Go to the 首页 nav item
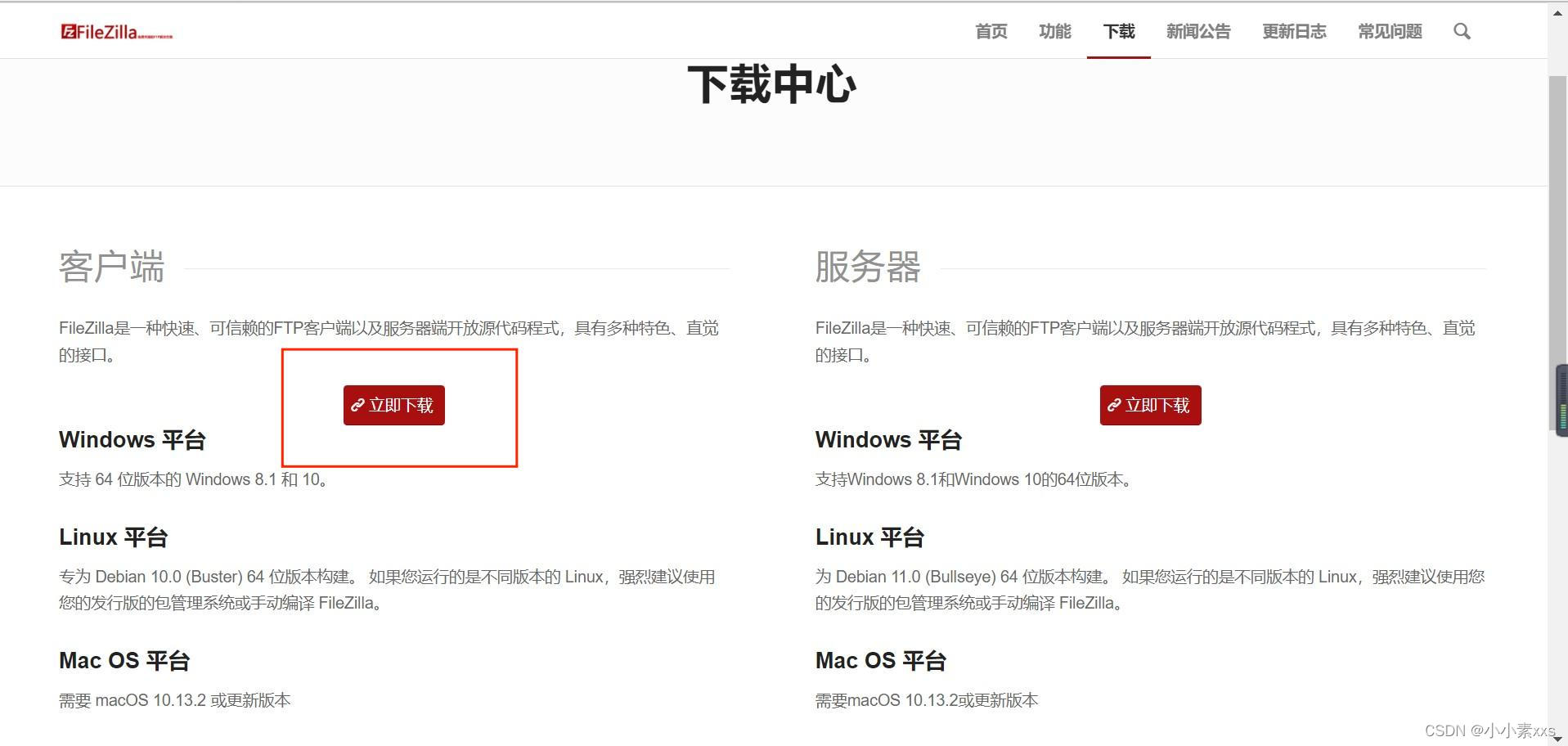1568x746 pixels. pyautogui.click(x=991, y=31)
